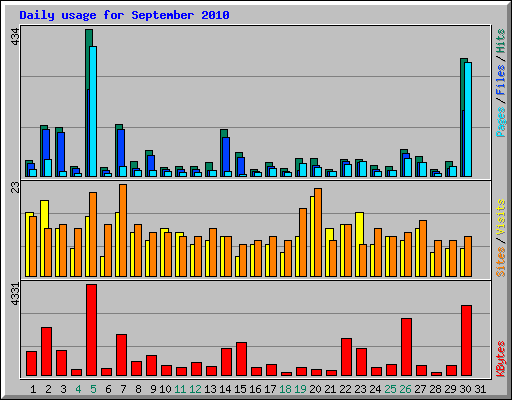Click the cyan pages bar for day 30
512x400 pixels.
pos(468,119)
